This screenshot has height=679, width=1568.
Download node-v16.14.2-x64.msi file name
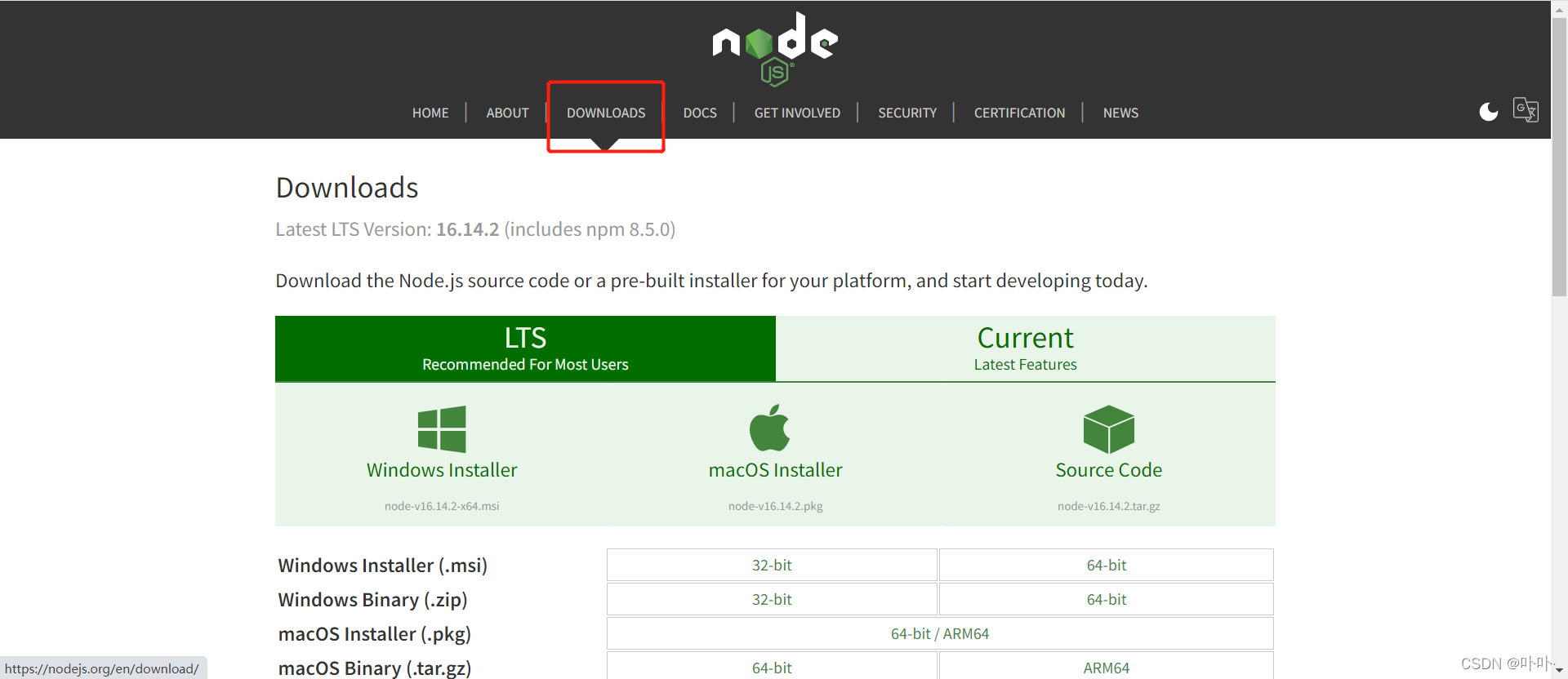[x=442, y=506]
